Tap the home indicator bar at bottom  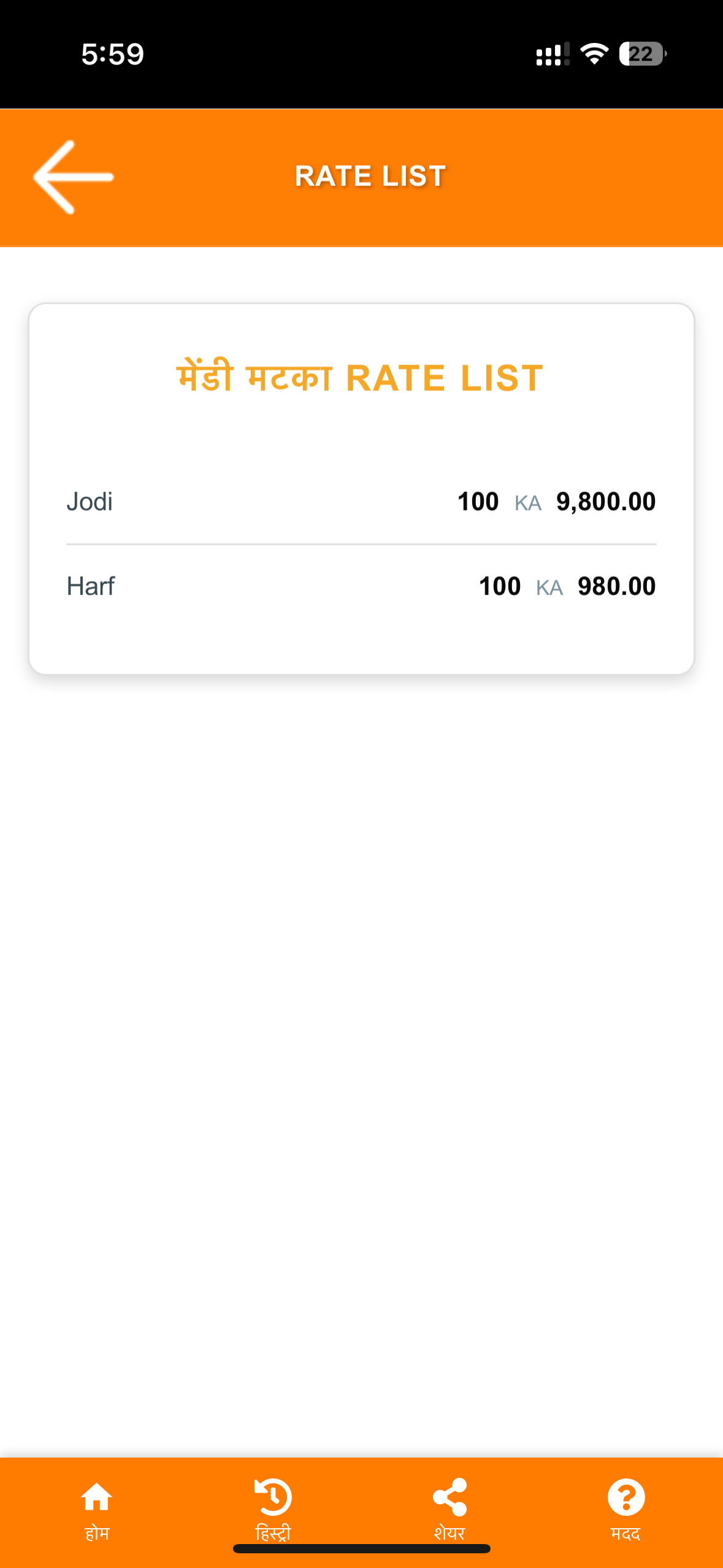coord(361,1549)
